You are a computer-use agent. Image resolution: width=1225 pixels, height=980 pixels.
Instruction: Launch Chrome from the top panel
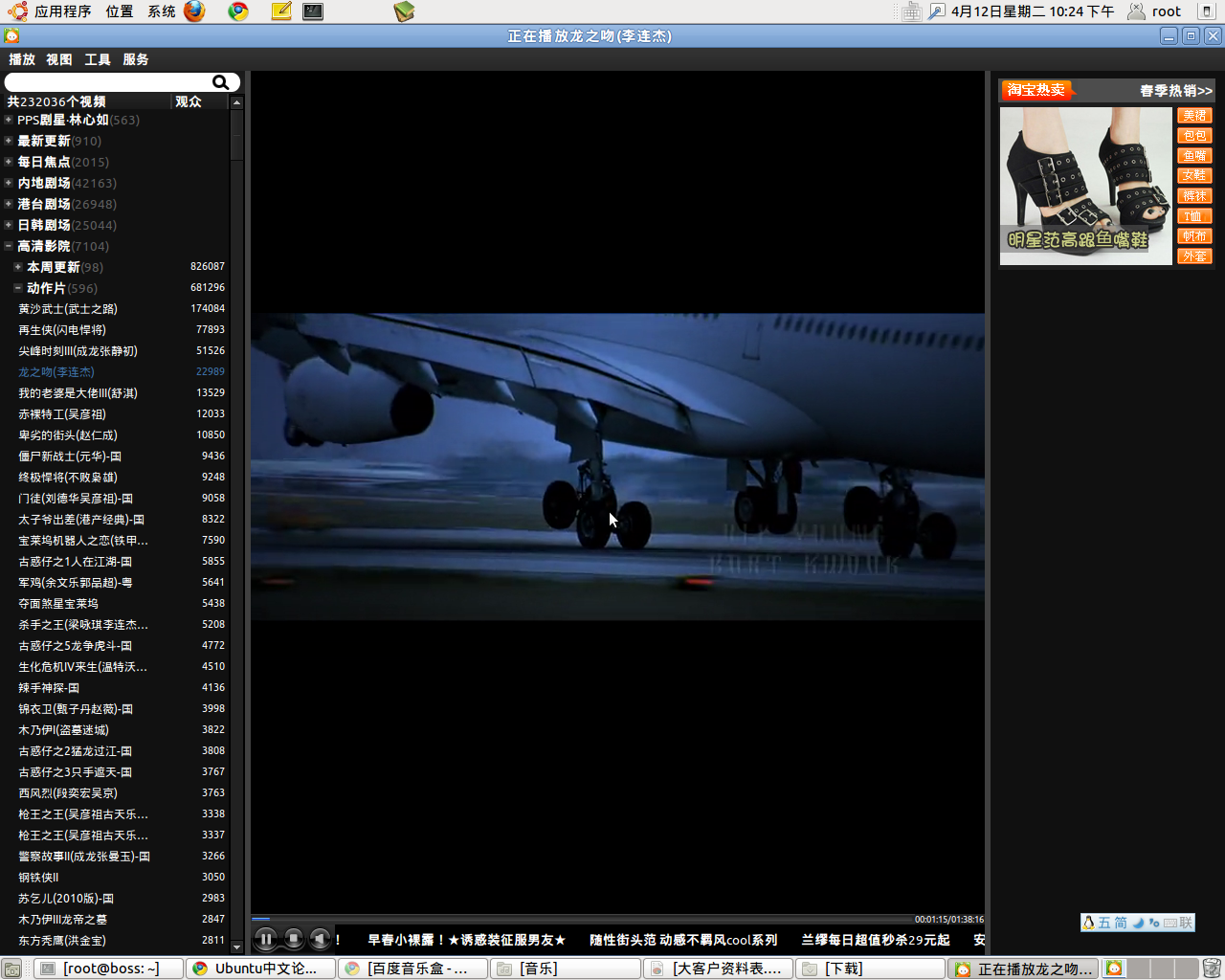pyautogui.click(x=238, y=11)
